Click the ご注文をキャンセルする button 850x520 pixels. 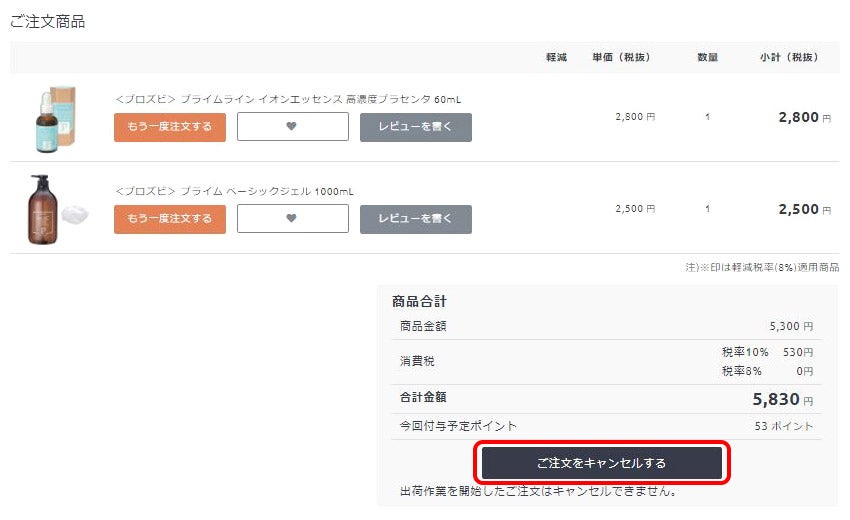coord(602,463)
